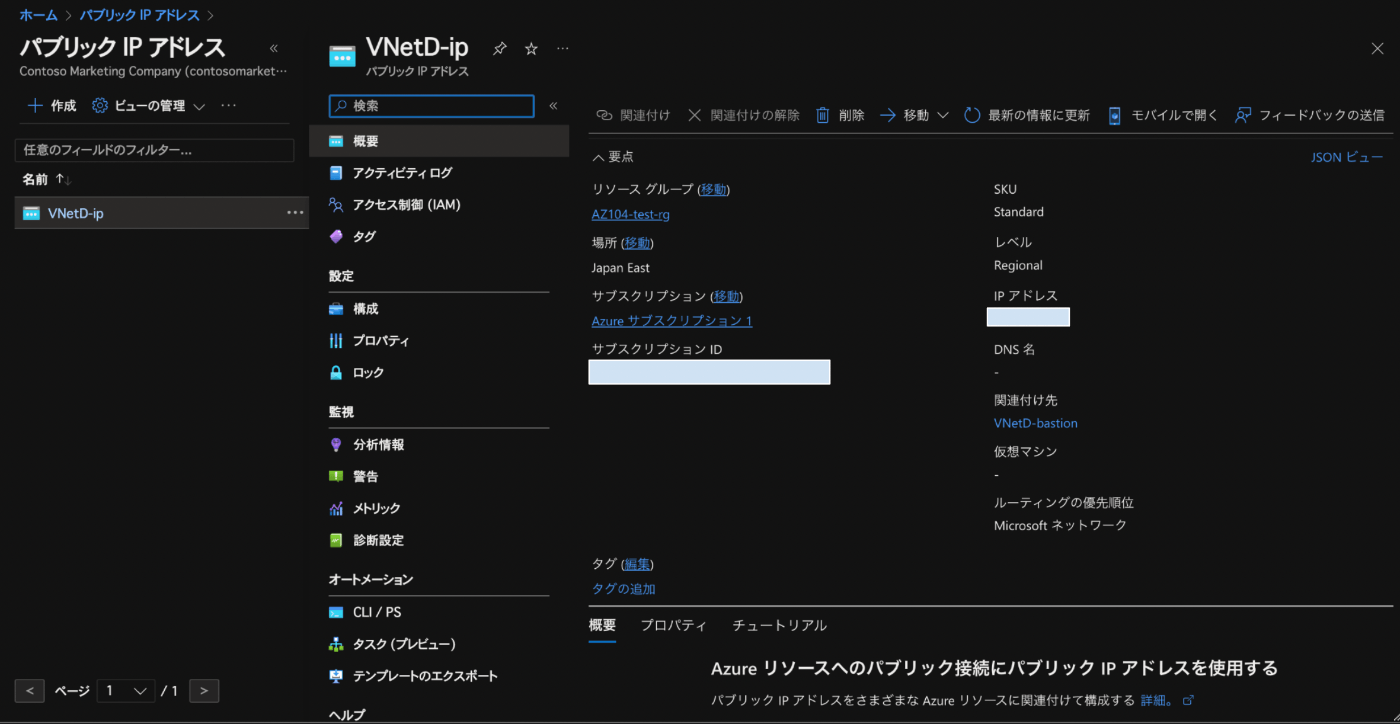Open Azure サブスクリプション 1 link
The width and height of the screenshot is (1400, 724).
(672, 321)
